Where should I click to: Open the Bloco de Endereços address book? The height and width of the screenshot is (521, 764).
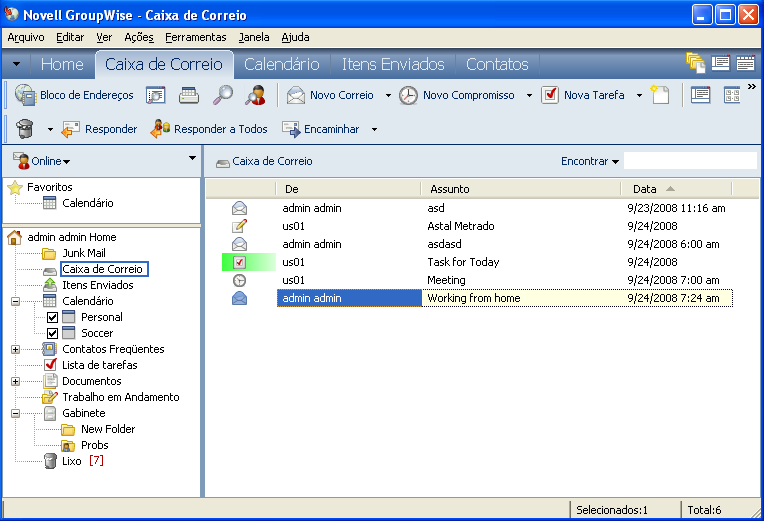pos(74,96)
